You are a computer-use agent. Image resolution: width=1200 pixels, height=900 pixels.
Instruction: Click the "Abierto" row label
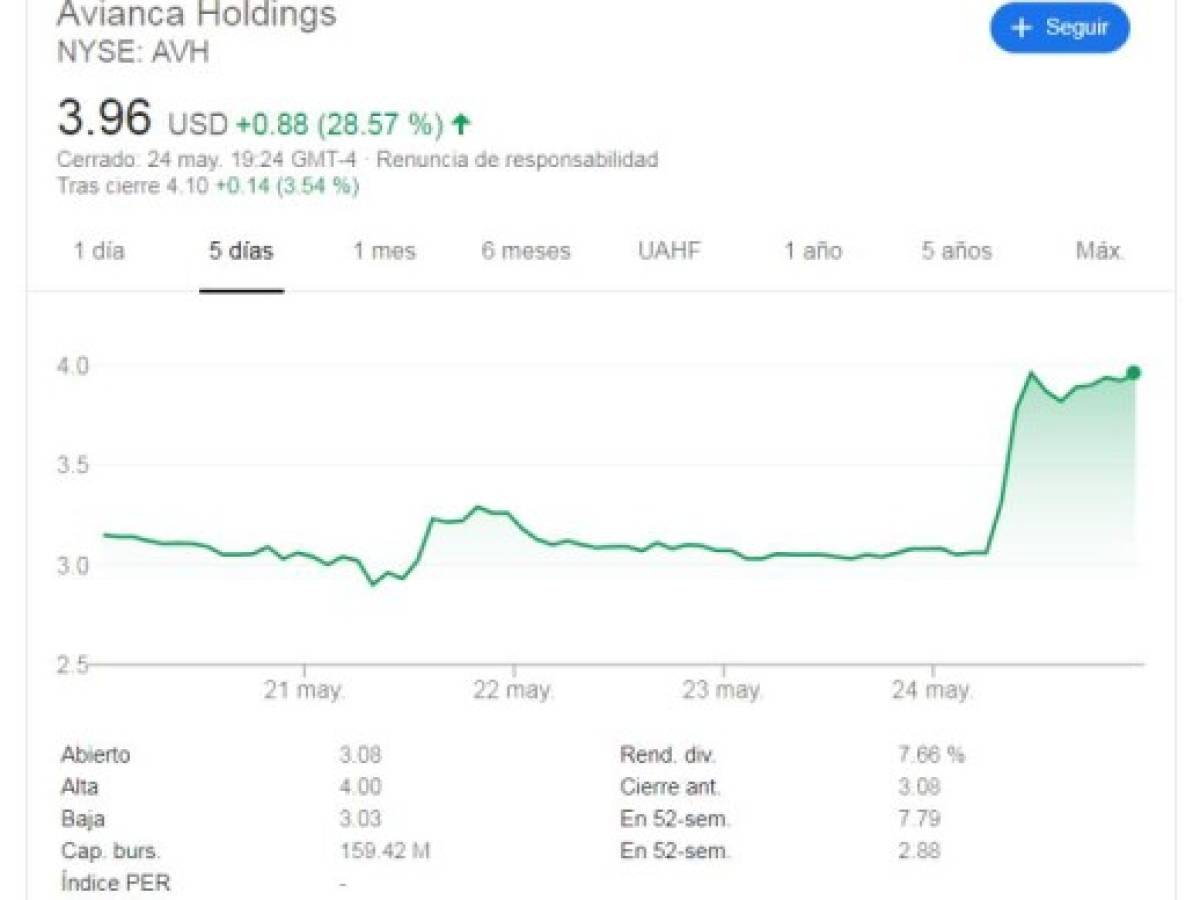[95, 755]
